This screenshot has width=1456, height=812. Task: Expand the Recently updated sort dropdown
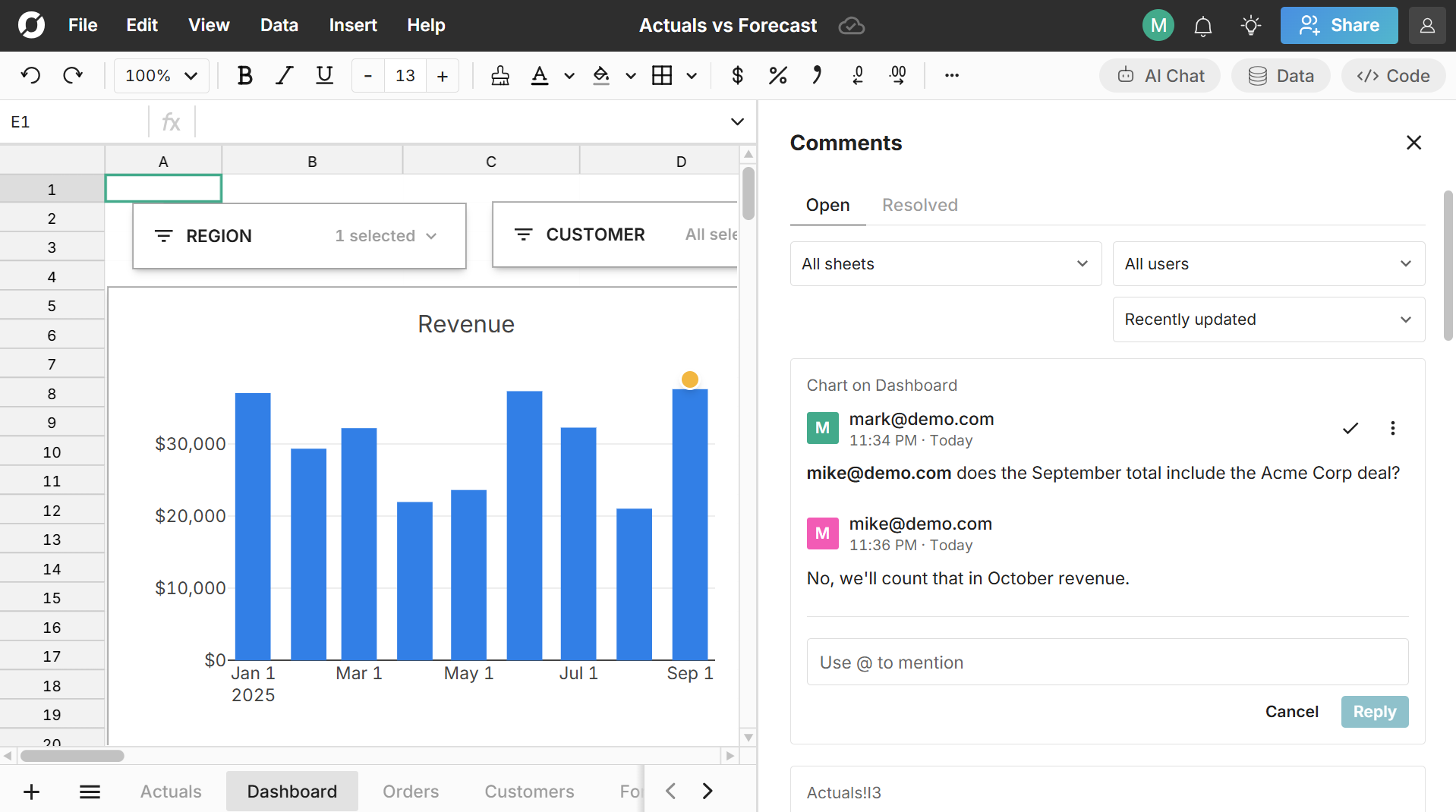click(1268, 319)
